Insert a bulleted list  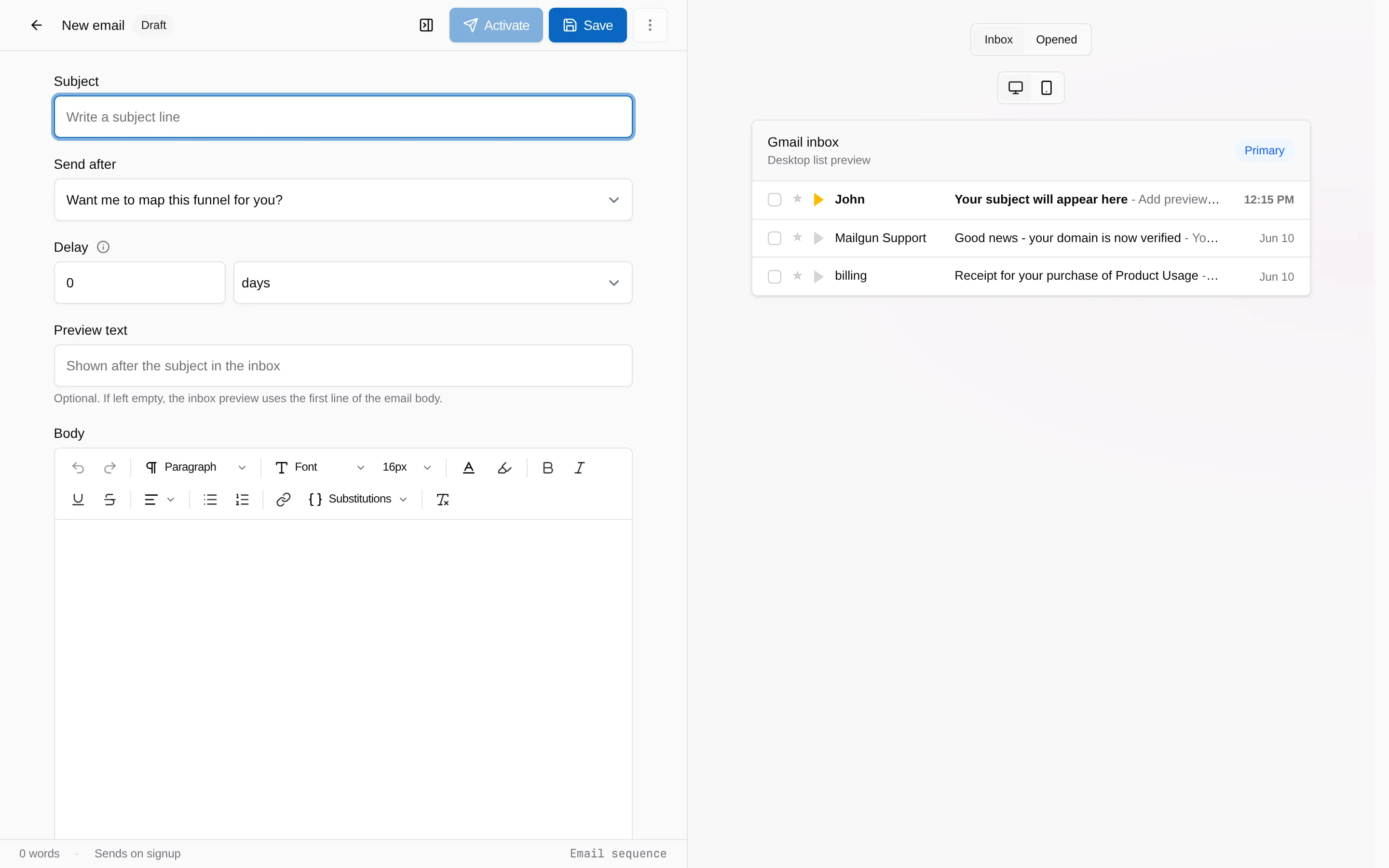pos(210,500)
